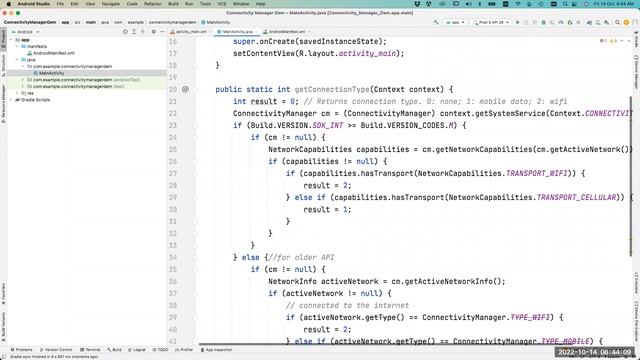Screen dimensions: 640x360
Task: Open the VCS menu
Action: coord(222,4)
